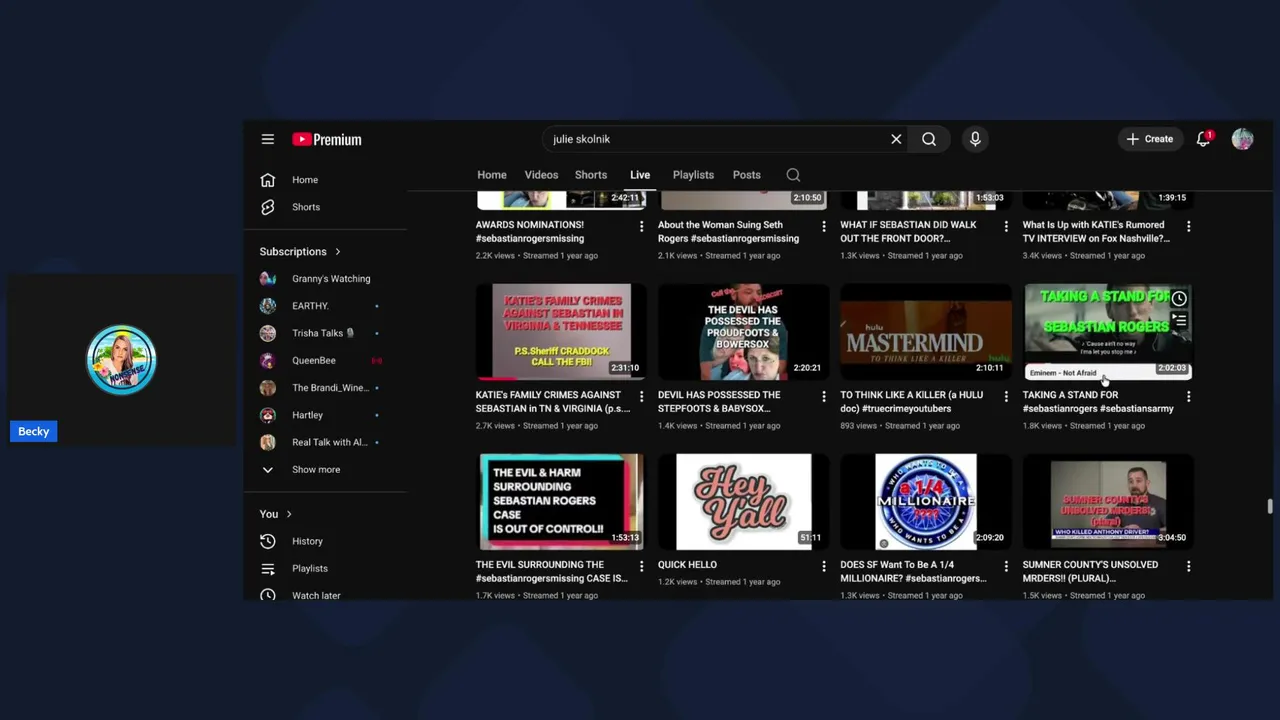Open the History icon in sidebar
Viewport: 1280px width, 720px height.
pyautogui.click(x=268, y=541)
